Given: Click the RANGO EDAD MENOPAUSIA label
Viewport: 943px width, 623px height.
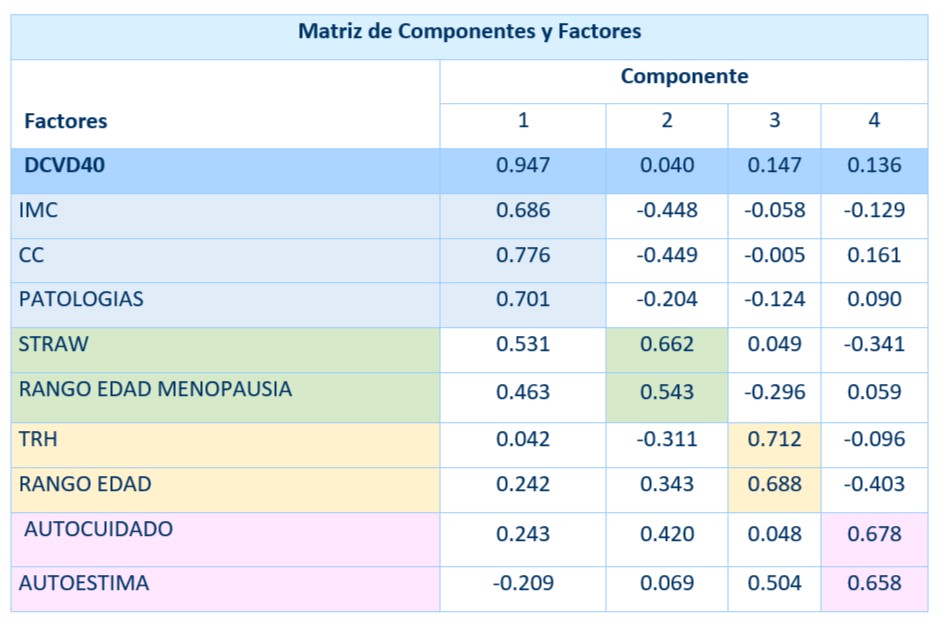Looking at the screenshot, I should [155, 389].
